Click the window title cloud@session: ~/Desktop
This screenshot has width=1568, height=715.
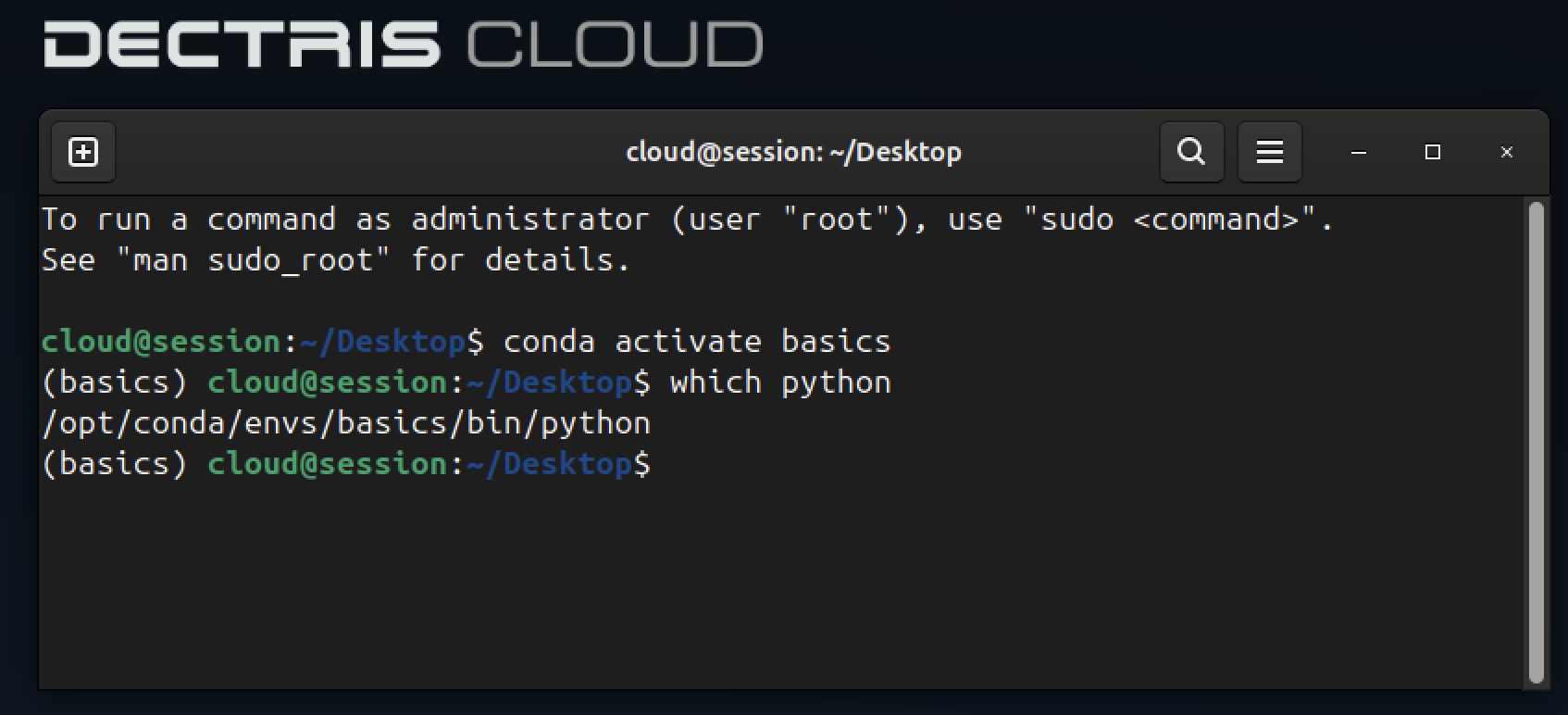[x=793, y=152]
